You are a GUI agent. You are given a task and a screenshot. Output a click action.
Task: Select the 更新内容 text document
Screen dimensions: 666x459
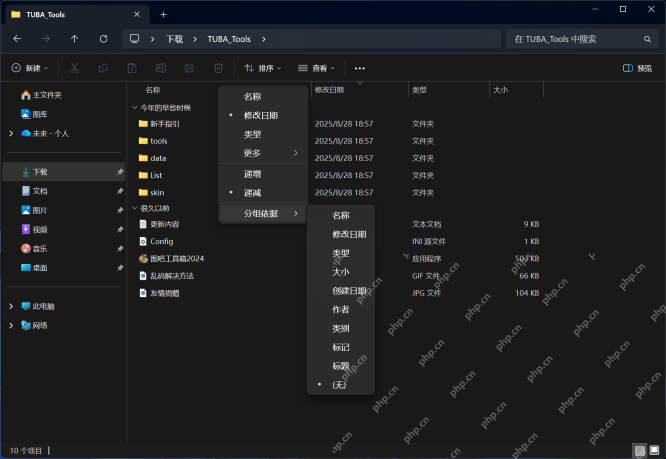164,224
